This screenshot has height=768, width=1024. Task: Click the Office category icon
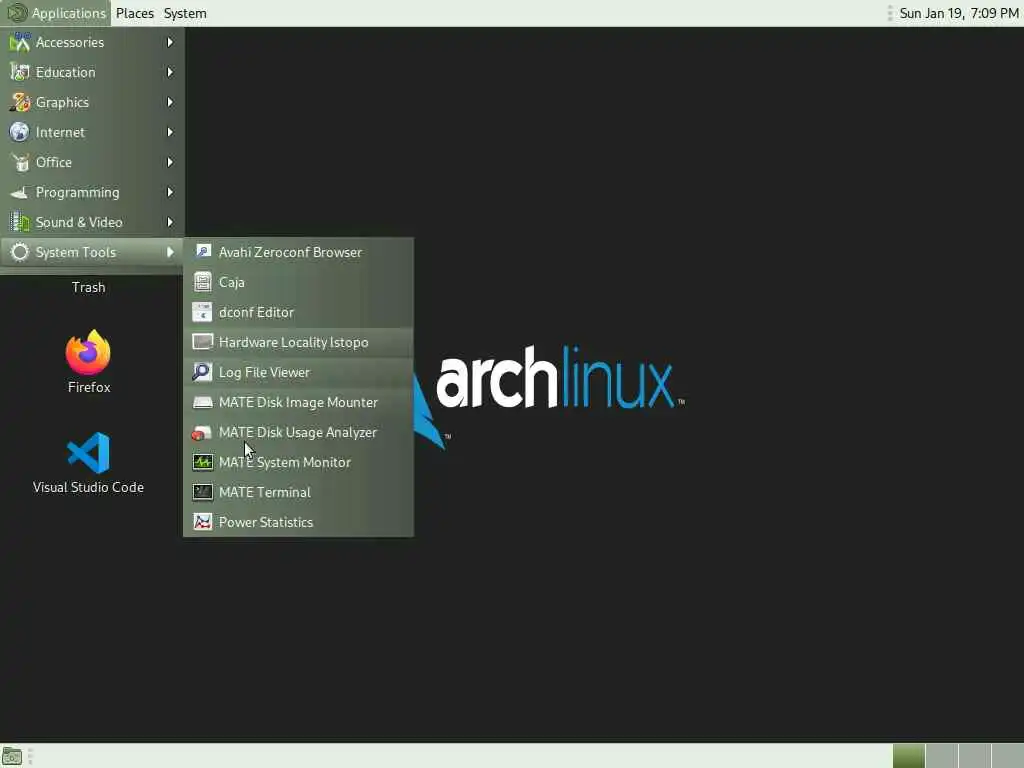(x=20, y=162)
